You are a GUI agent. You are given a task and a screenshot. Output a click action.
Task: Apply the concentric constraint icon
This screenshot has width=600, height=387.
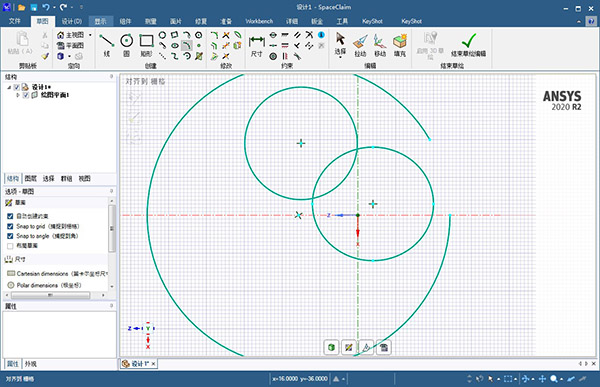point(273,56)
